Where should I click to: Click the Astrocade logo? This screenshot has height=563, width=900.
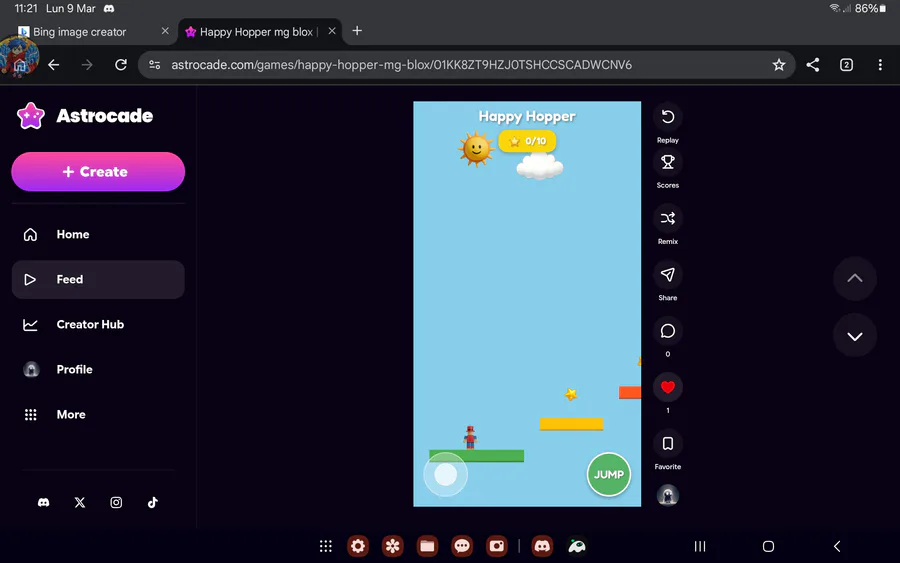coord(85,116)
